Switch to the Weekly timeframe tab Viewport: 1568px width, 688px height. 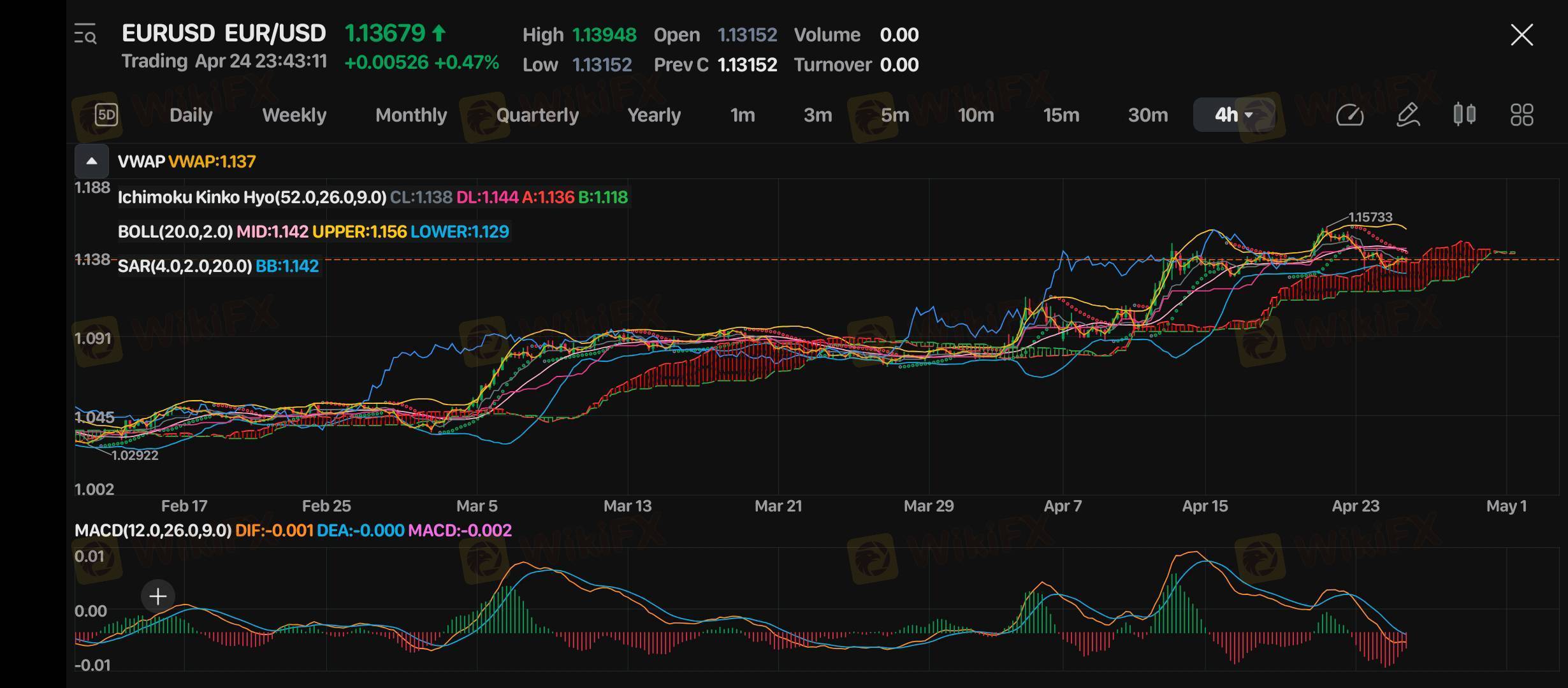[294, 115]
